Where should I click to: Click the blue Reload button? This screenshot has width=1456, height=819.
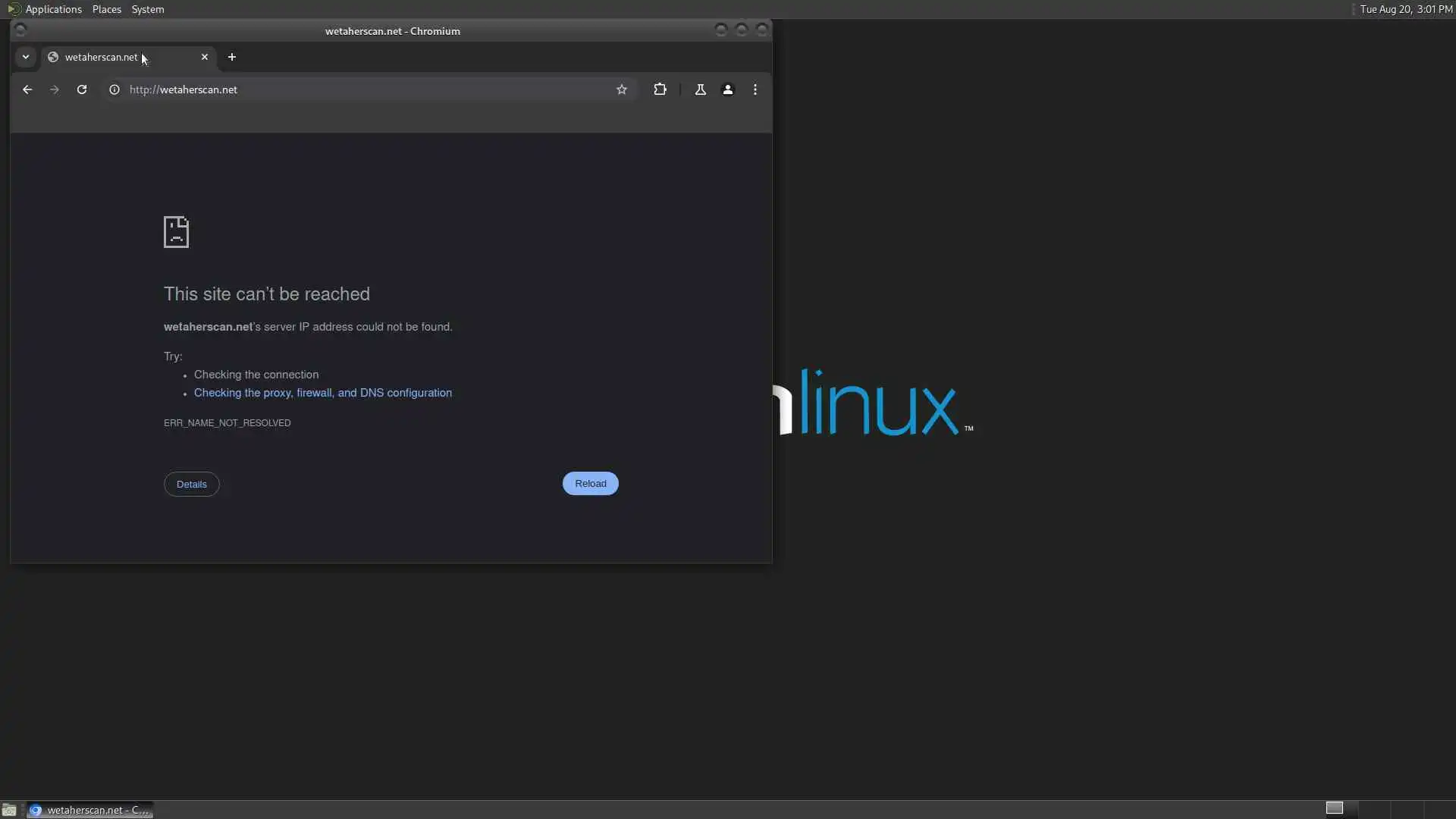(590, 484)
